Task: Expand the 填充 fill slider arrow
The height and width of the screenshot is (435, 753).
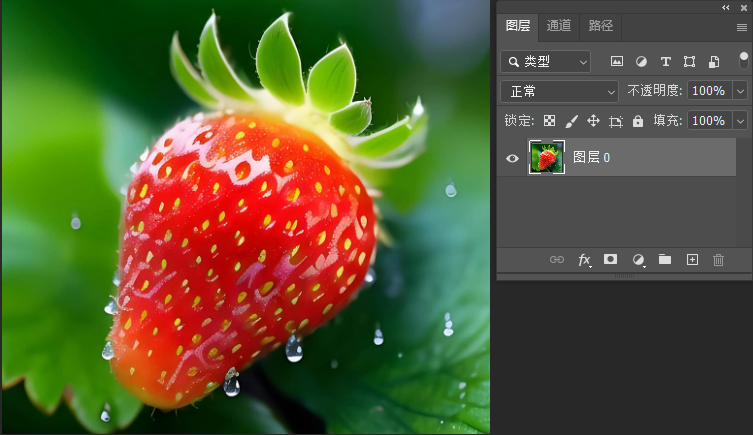Action: coord(740,121)
